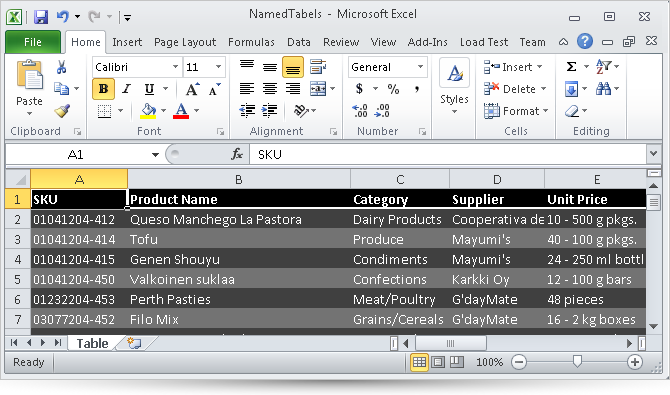
Task: Click the Decrease Font Size icon
Action: click(x=215, y=89)
